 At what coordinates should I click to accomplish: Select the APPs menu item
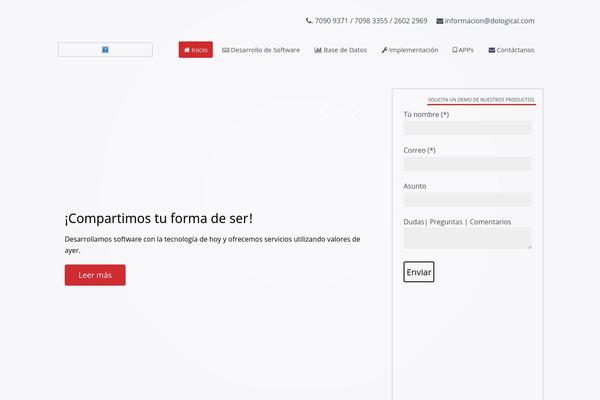click(x=463, y=50)
